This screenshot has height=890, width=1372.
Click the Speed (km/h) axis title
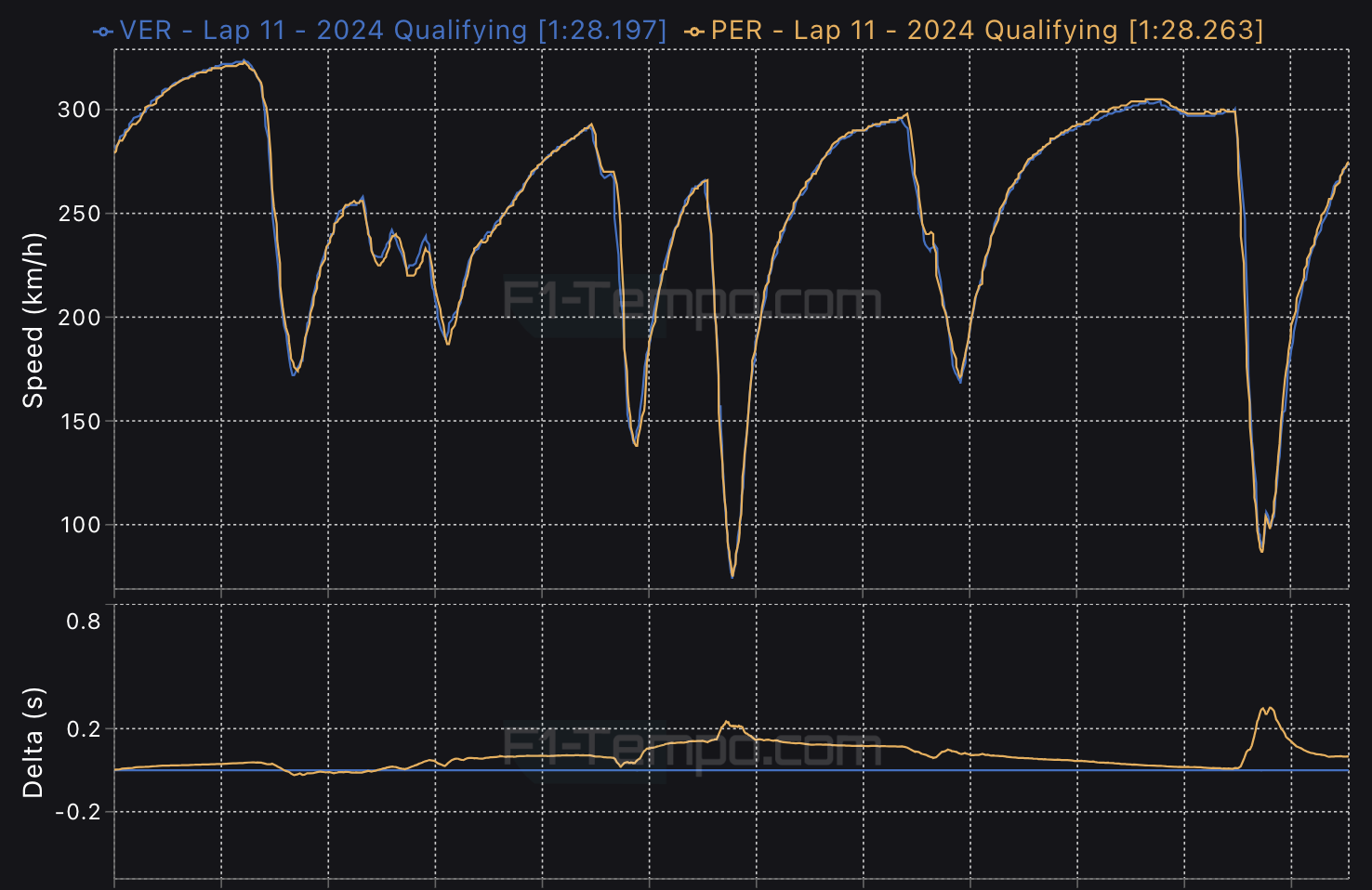click(33, 321)
